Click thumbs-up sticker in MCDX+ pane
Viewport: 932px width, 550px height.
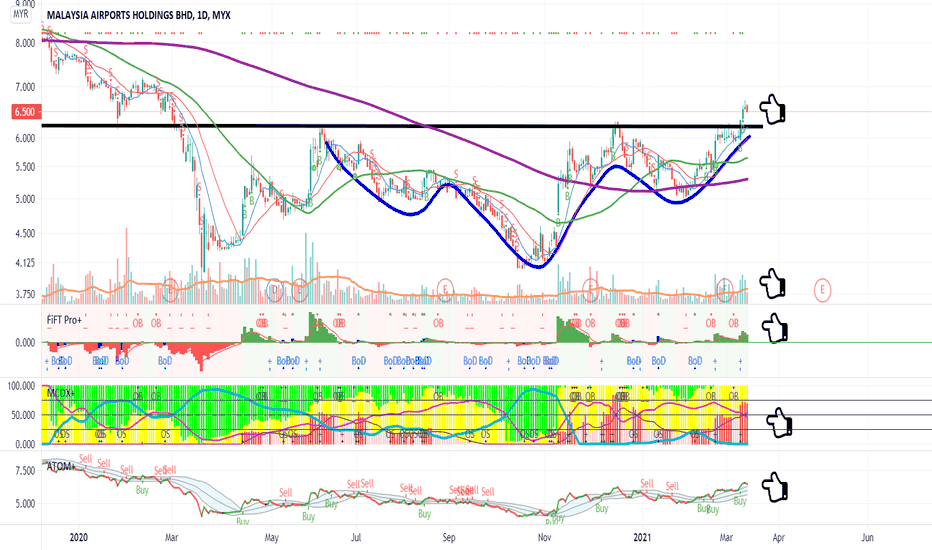tap(779, 422)
